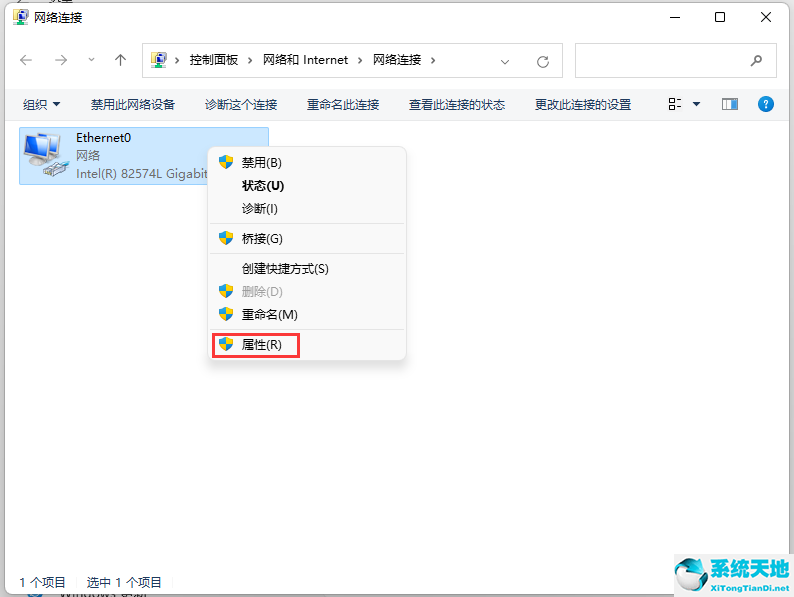The height and width of the screenshot is (597, 794).
Task: Click the Forward navigation arrow
Action: pyautogui.click(x=60, y=60)
